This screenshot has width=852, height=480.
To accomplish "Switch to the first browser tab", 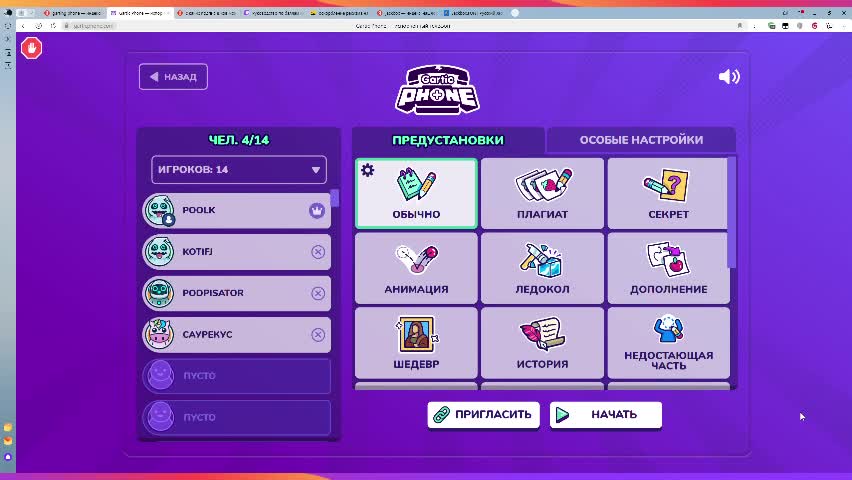I will click(72, 13).
